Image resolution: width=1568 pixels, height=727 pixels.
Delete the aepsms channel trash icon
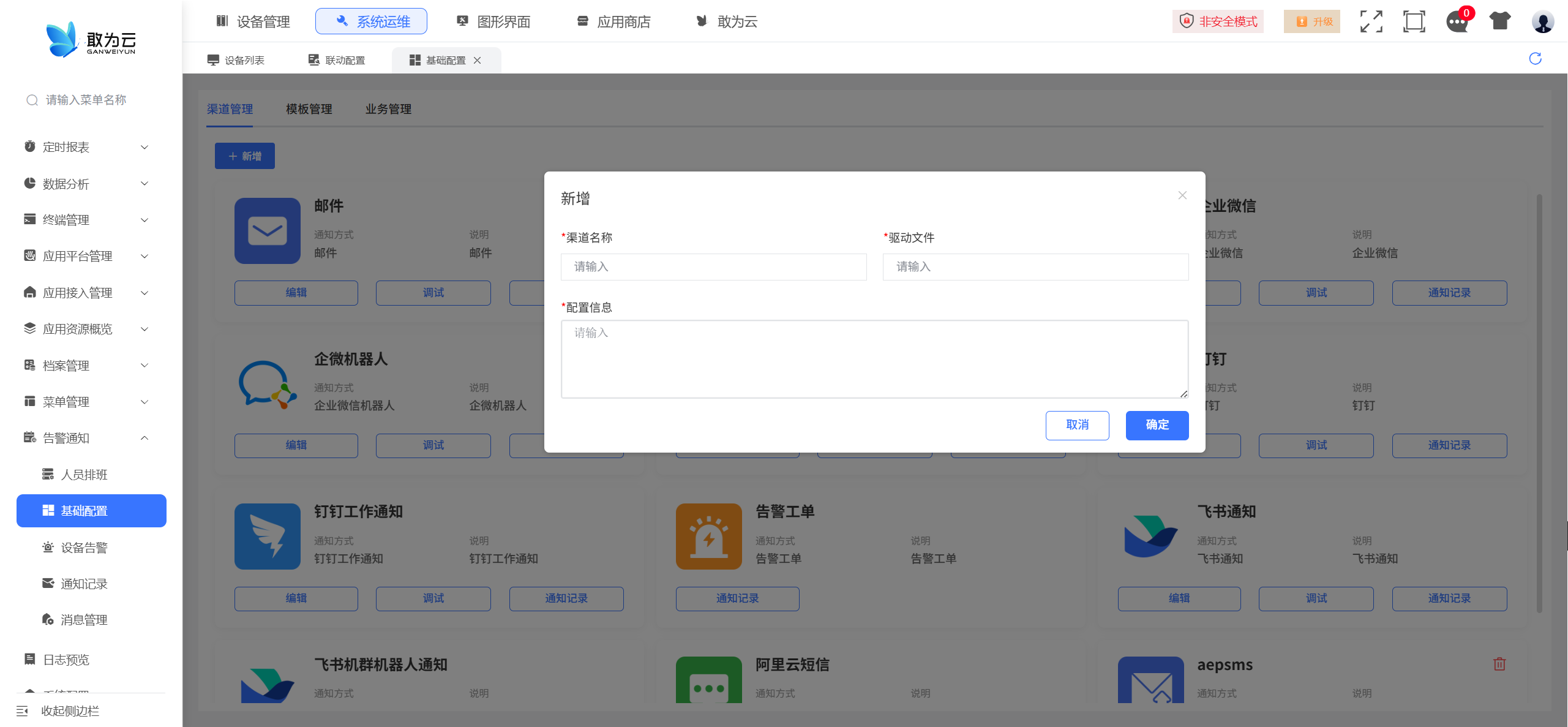pyautogui.click(x=1499, y=664)
